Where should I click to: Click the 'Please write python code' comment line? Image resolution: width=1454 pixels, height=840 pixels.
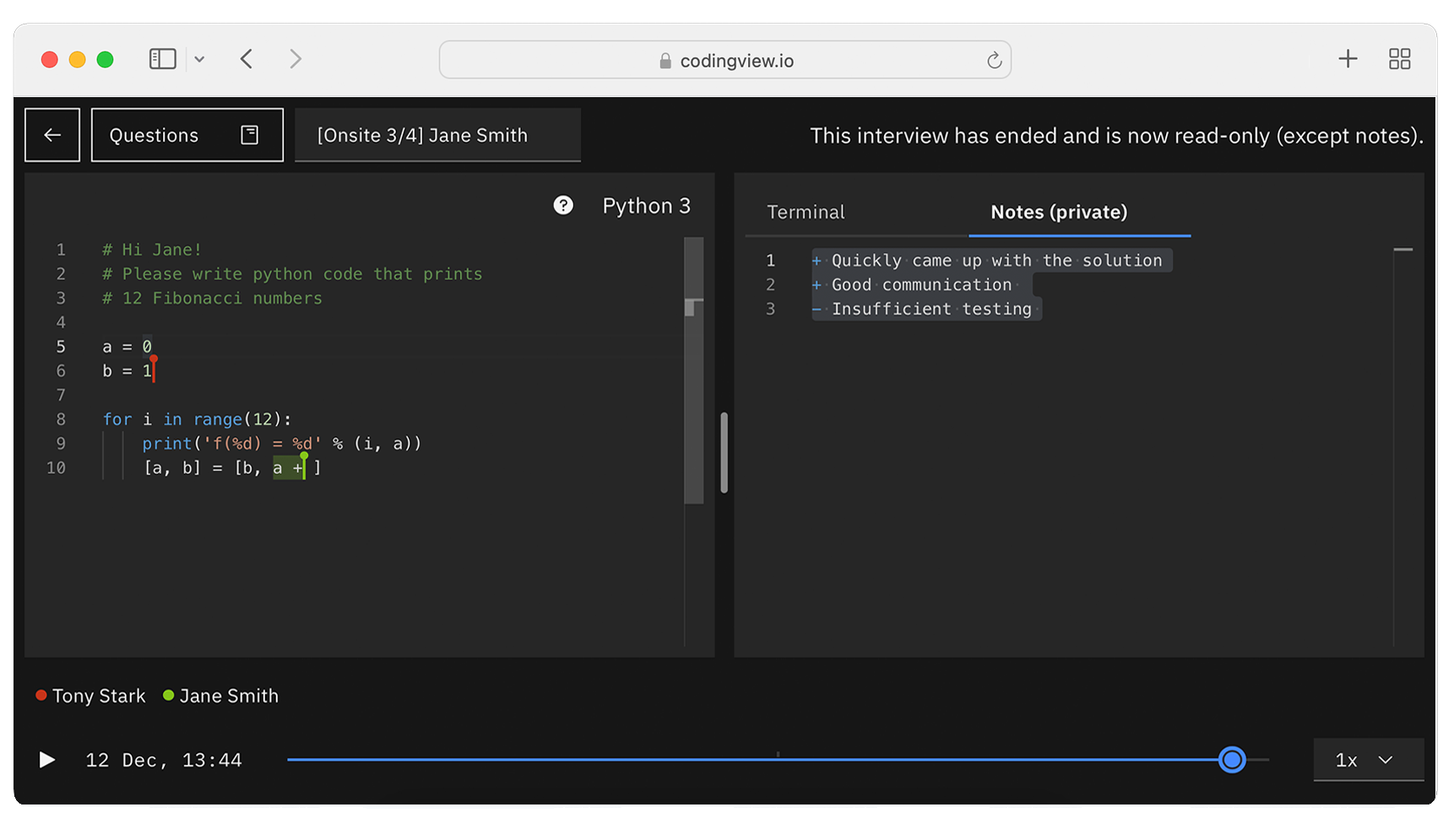[292, 274]
